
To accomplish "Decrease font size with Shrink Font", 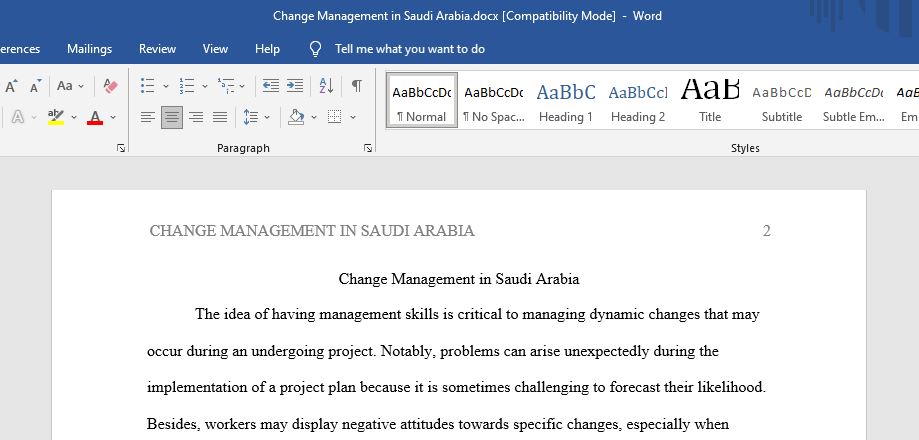I will [x=35, y=86].
